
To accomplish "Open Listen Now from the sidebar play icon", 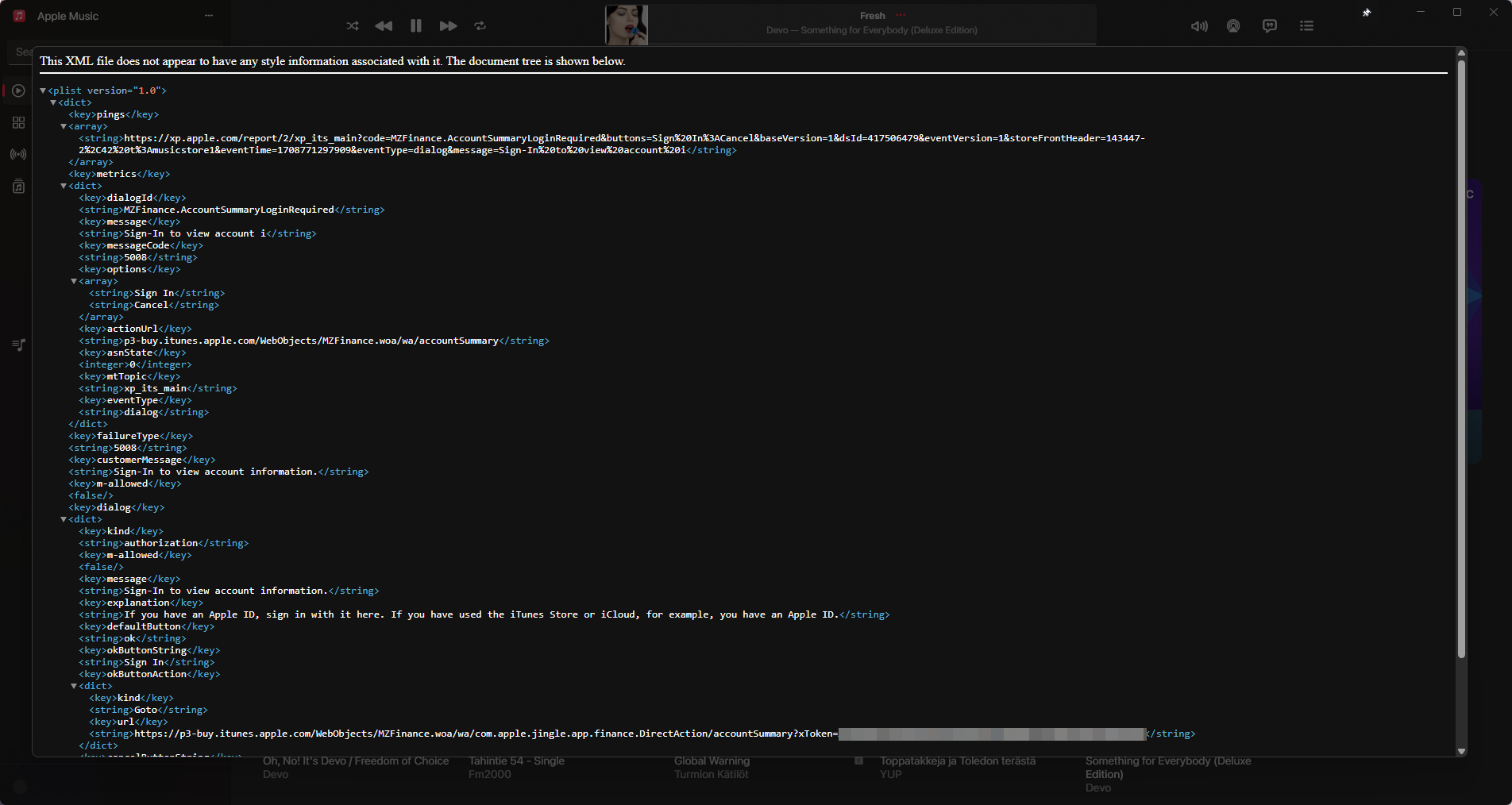I will [18, 91].
